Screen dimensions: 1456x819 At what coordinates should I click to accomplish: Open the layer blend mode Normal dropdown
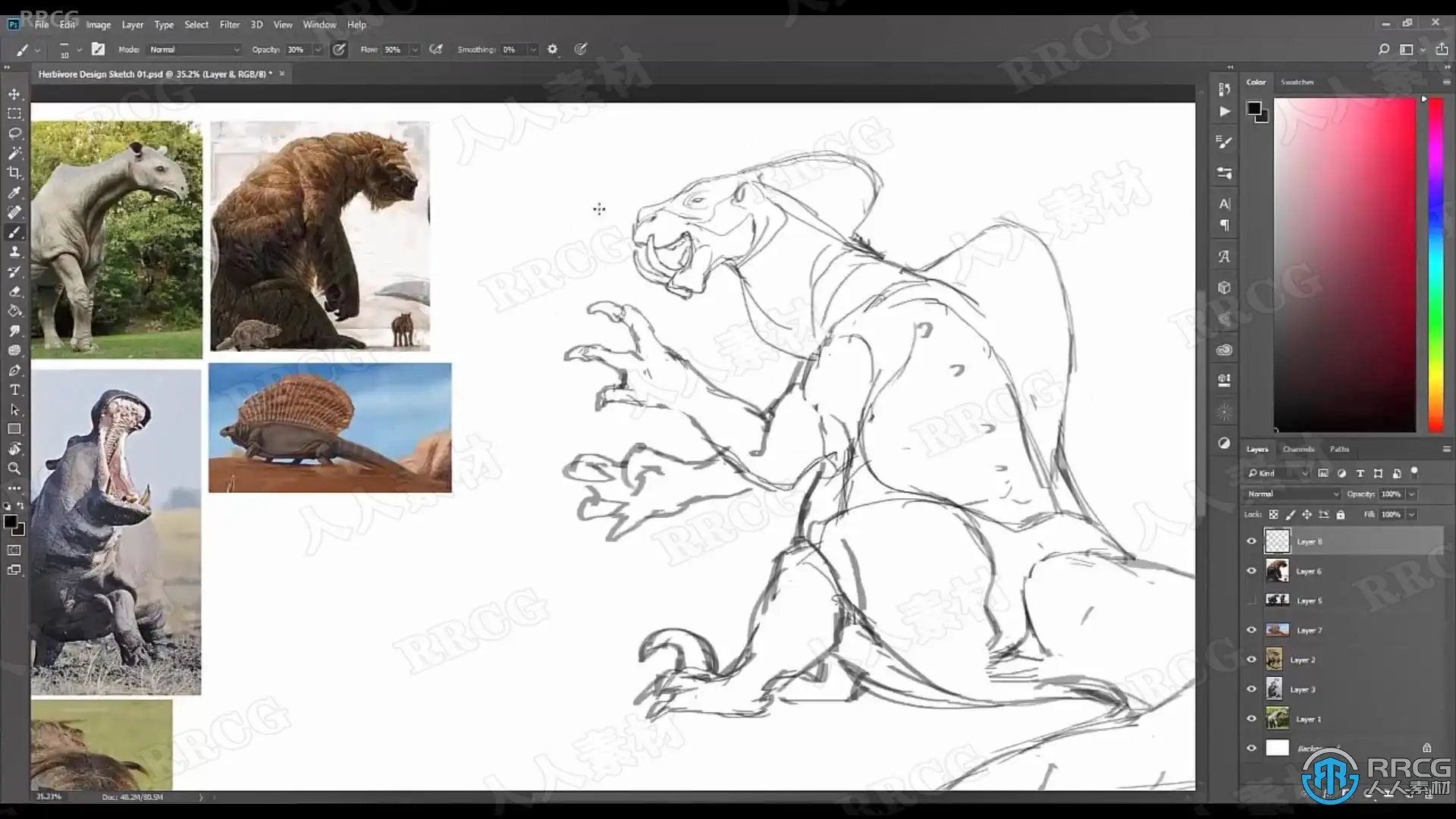tap(1292, 494)
